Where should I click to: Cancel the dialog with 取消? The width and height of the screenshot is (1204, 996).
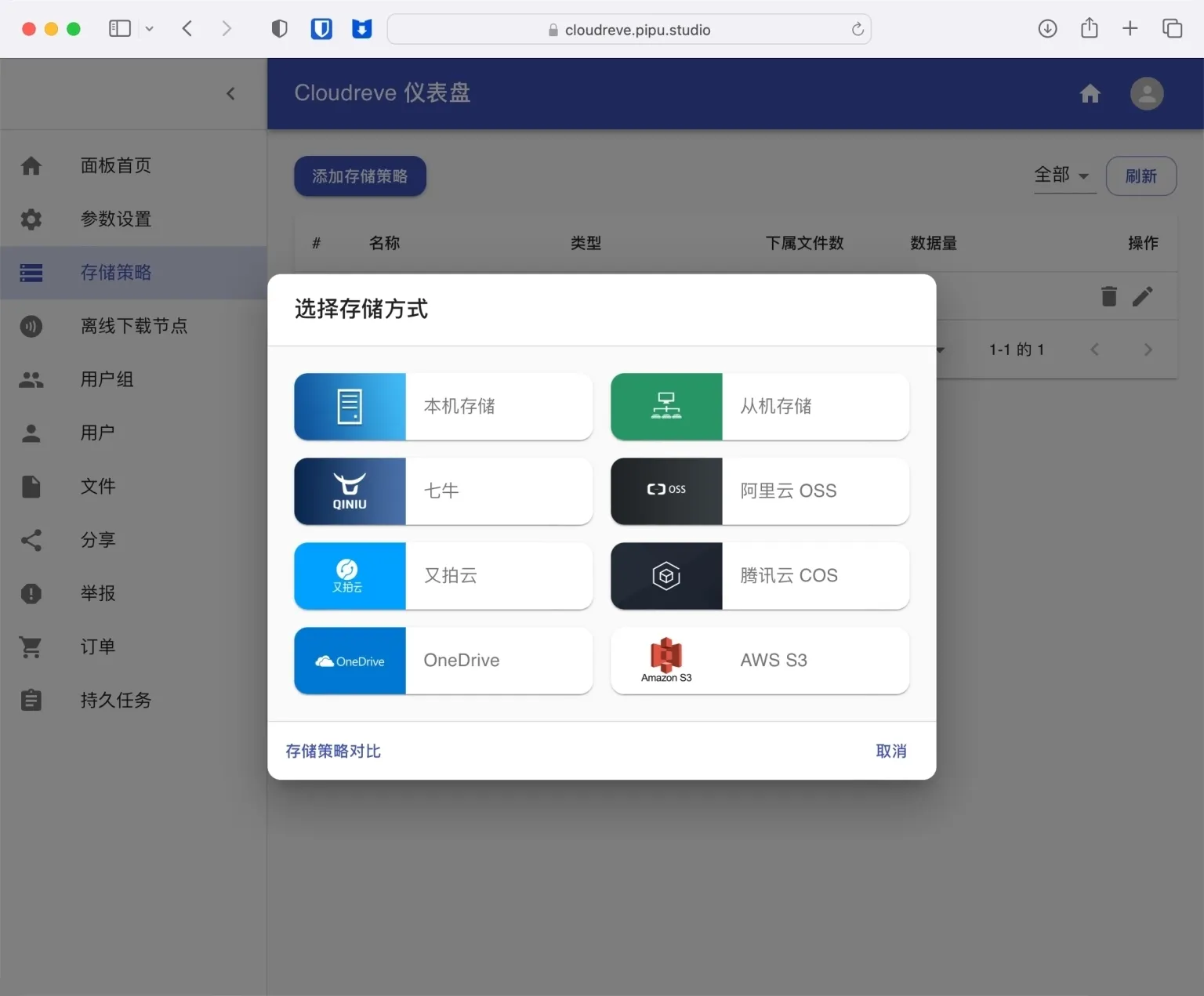click(x=891, y=751)
